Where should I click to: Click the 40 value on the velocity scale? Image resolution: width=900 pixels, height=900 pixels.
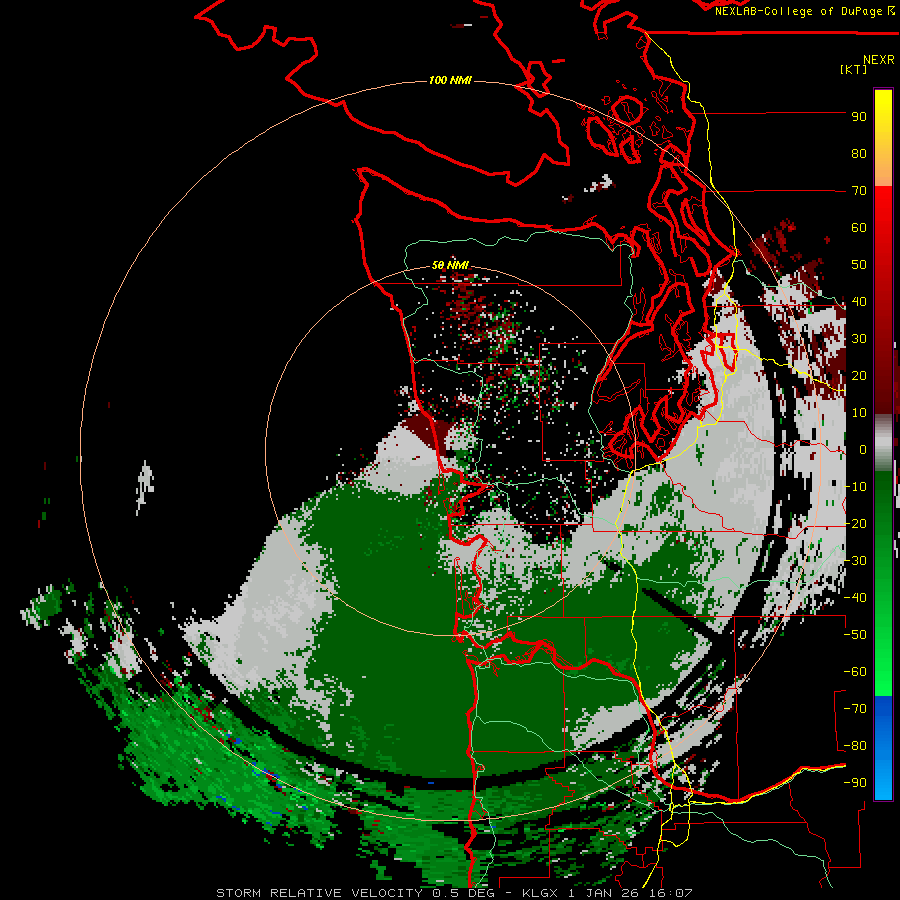[x=859, y=302]
